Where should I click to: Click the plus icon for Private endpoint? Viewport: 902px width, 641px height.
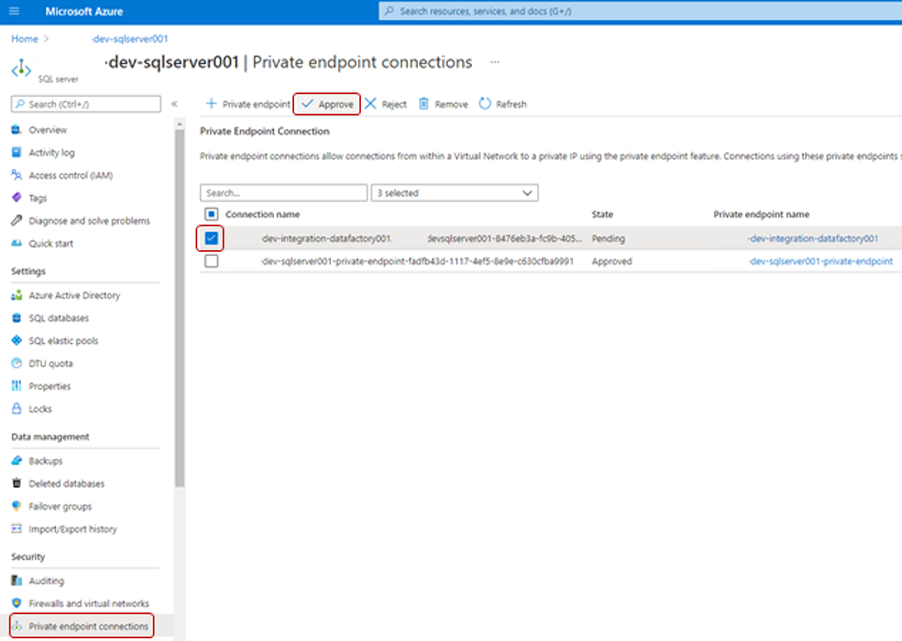tap(211, 104)
